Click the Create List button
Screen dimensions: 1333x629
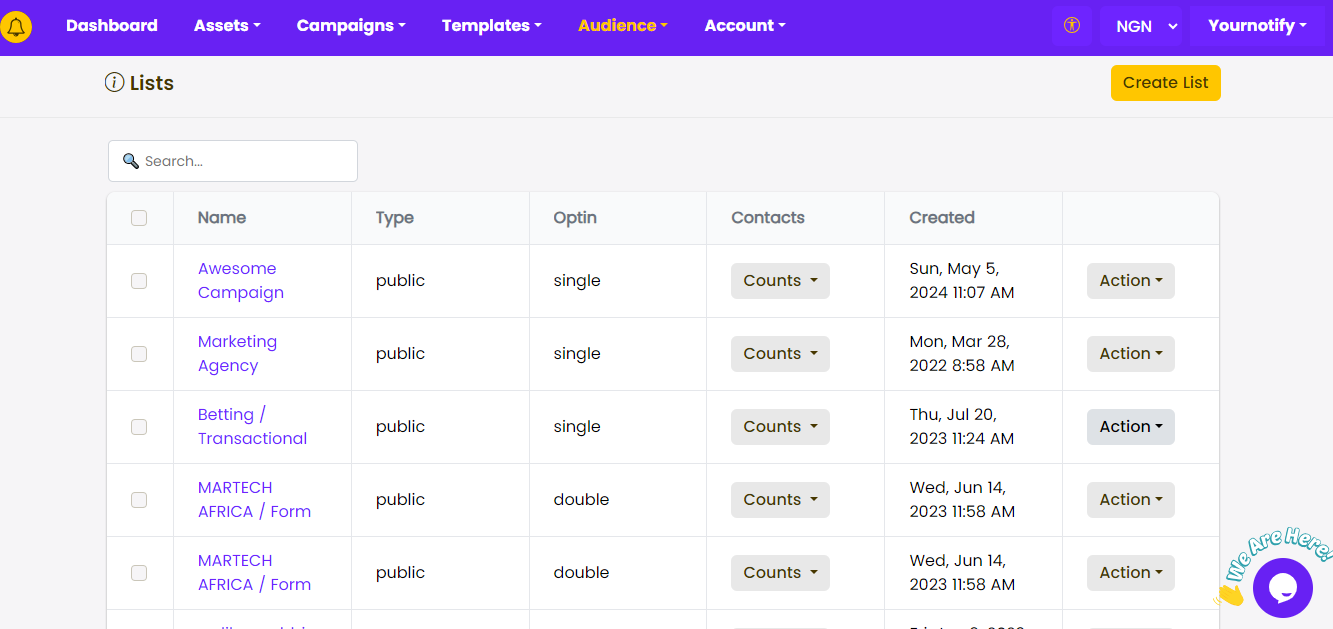[1166, 83]
